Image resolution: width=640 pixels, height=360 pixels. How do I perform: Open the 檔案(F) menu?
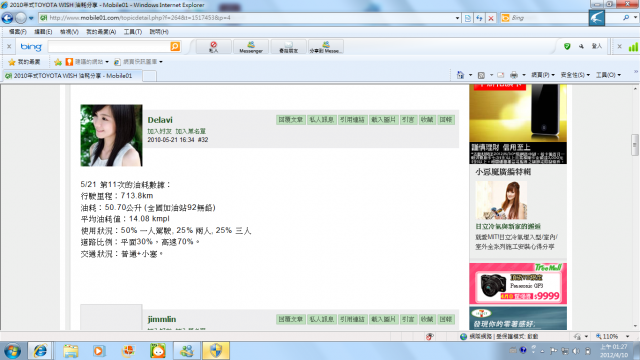18,32
